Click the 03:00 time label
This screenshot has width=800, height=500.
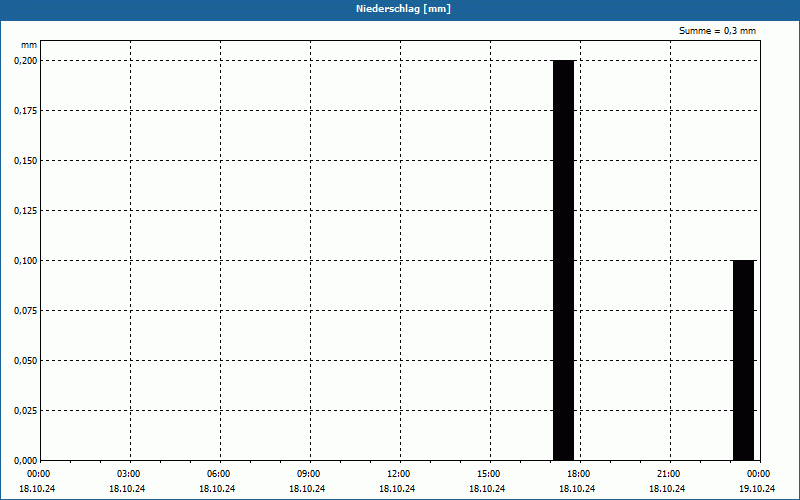pos(129,474)
